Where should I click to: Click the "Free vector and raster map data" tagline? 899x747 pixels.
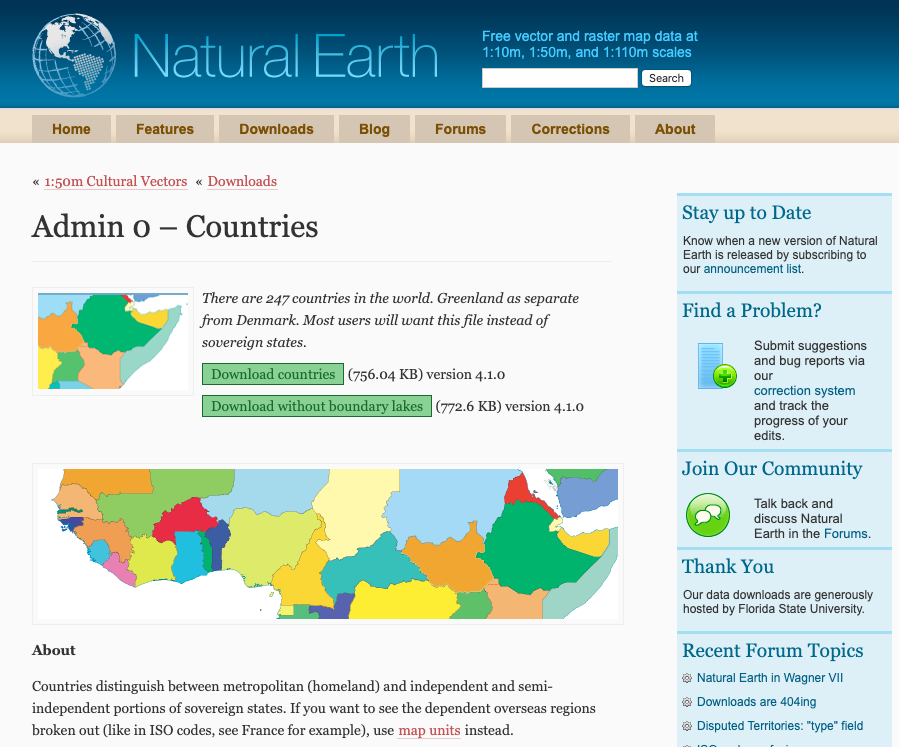click(590, 44)
